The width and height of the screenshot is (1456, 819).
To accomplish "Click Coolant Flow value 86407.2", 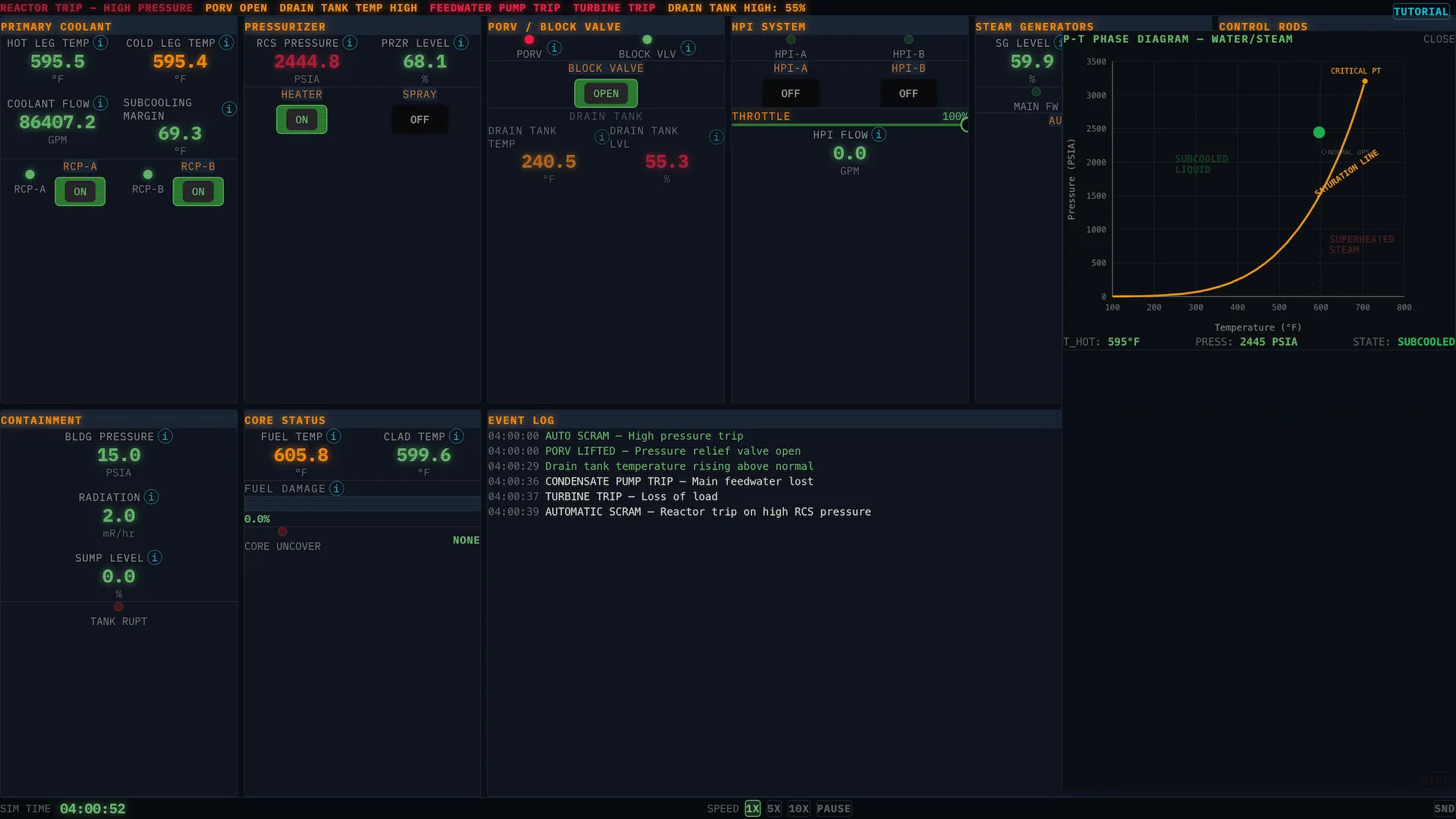I will pyautogui.click(x=58, y=122).
